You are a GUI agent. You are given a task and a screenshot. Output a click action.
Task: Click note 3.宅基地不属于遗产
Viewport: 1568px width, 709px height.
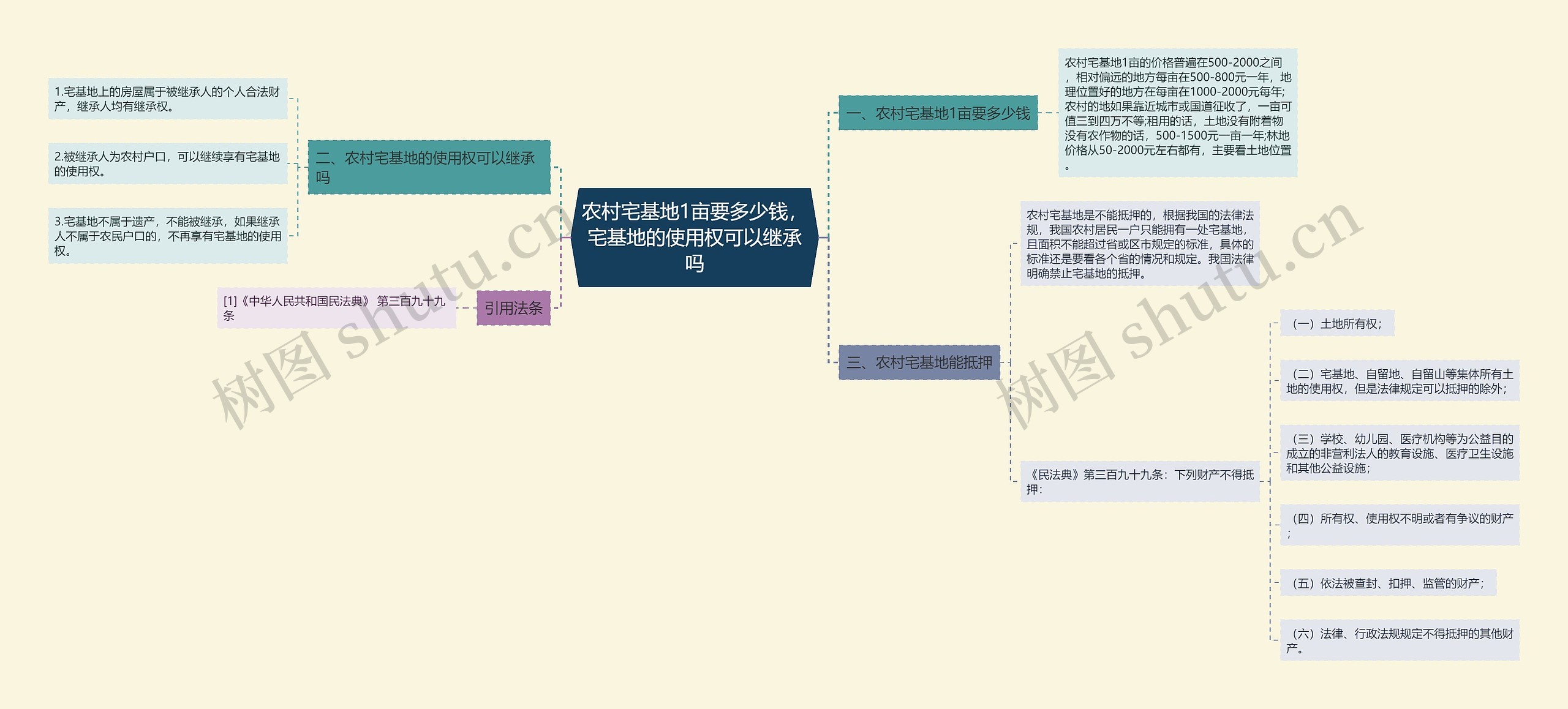[167, 236]
